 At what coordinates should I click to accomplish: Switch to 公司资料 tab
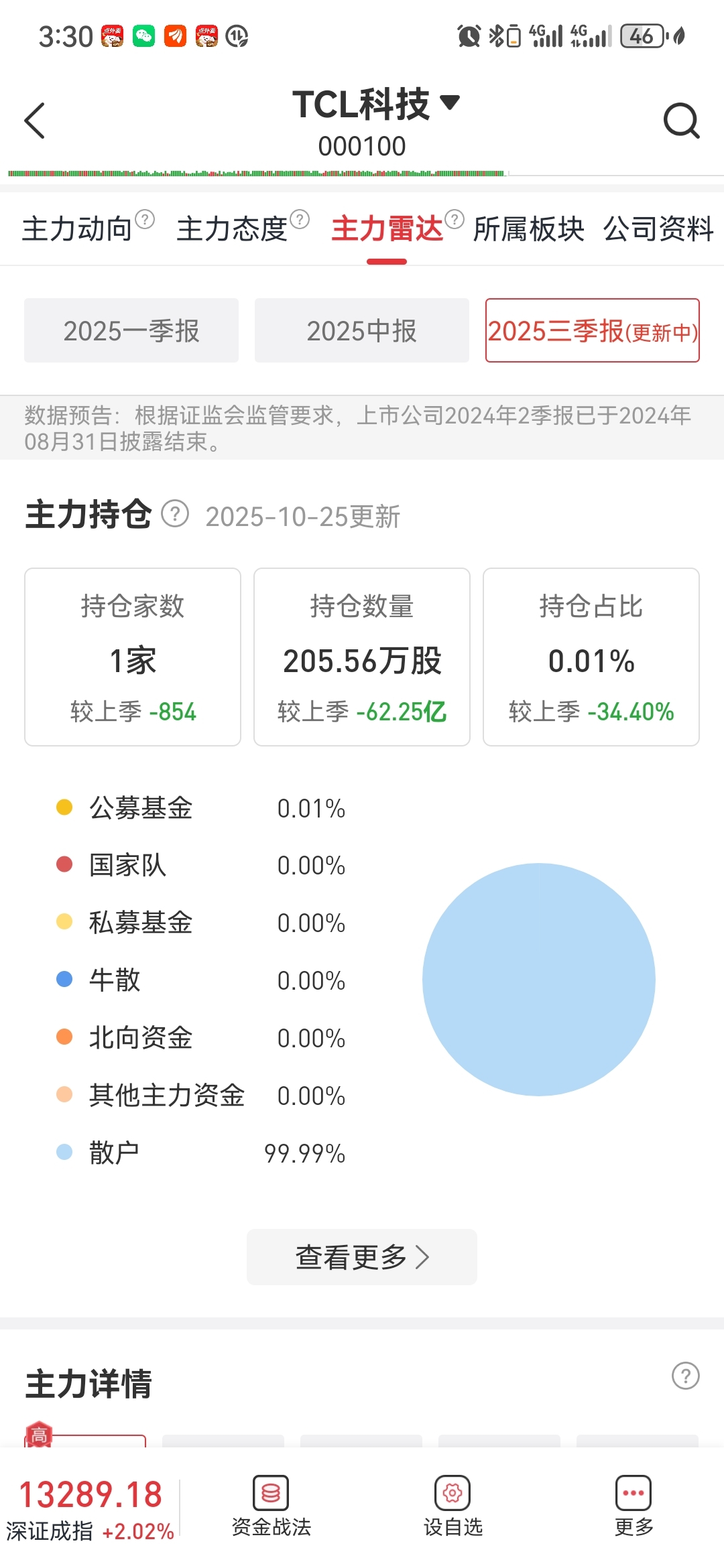[x=658, y=228]
